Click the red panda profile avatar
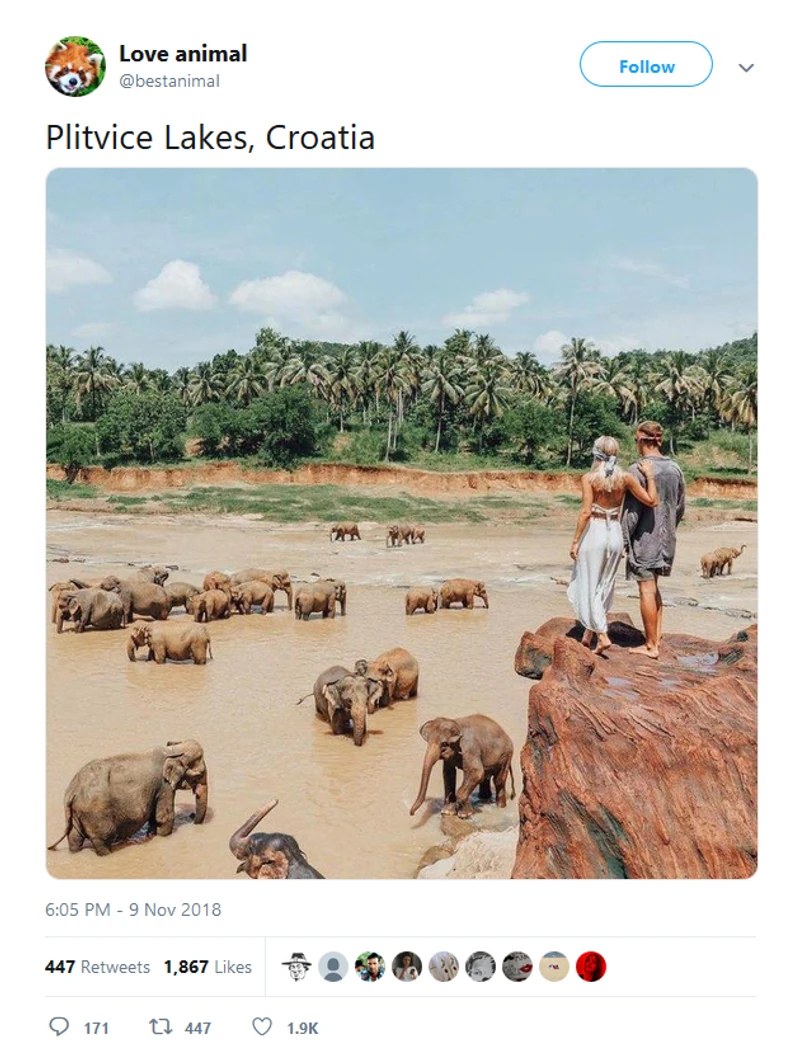Screen dimensions: 790x1055 tap(75, 66)
